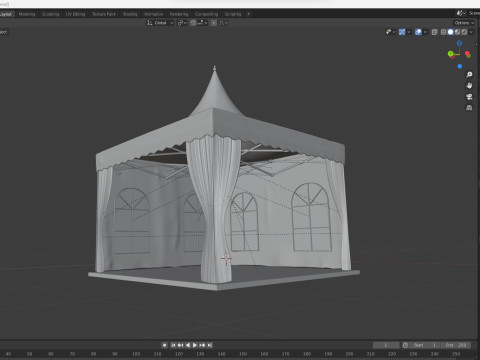
Task: Click the zoom view magnifier icon
Action: tap(469, 75)
